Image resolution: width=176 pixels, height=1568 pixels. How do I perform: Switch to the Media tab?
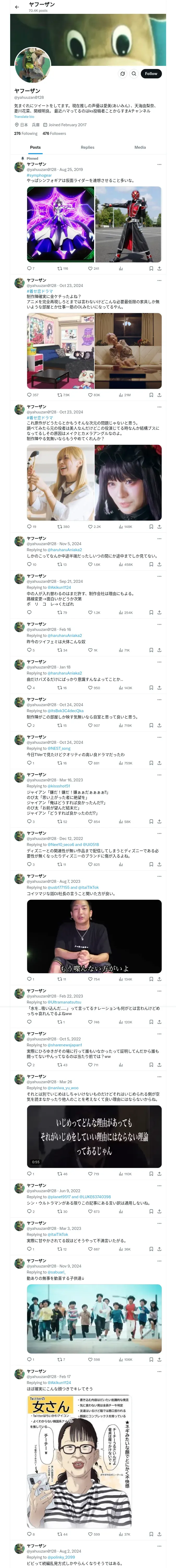pyautogui.click(x=140, y=147)
